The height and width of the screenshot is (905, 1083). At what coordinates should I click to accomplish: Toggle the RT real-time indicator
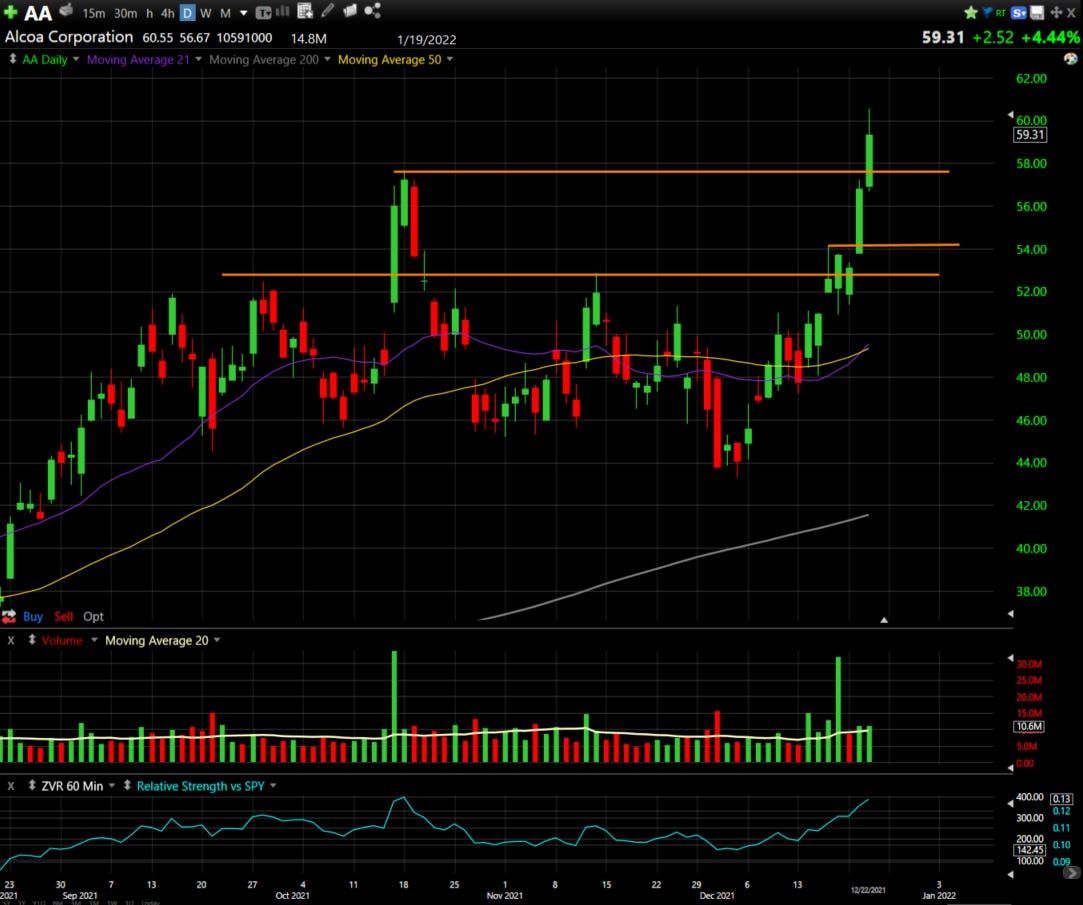[1000, 12]
